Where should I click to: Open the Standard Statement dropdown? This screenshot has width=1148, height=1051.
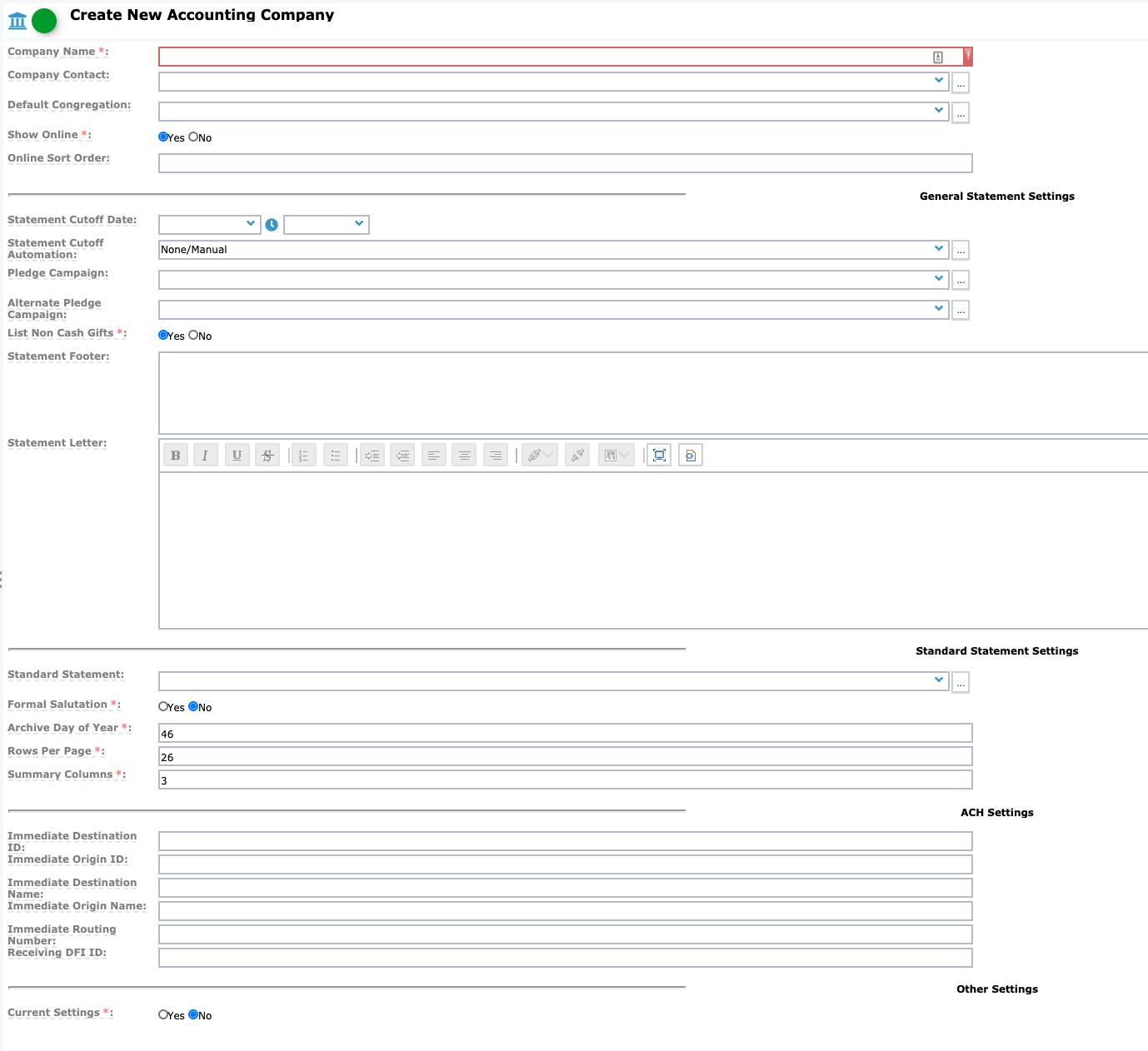[554, 681]
